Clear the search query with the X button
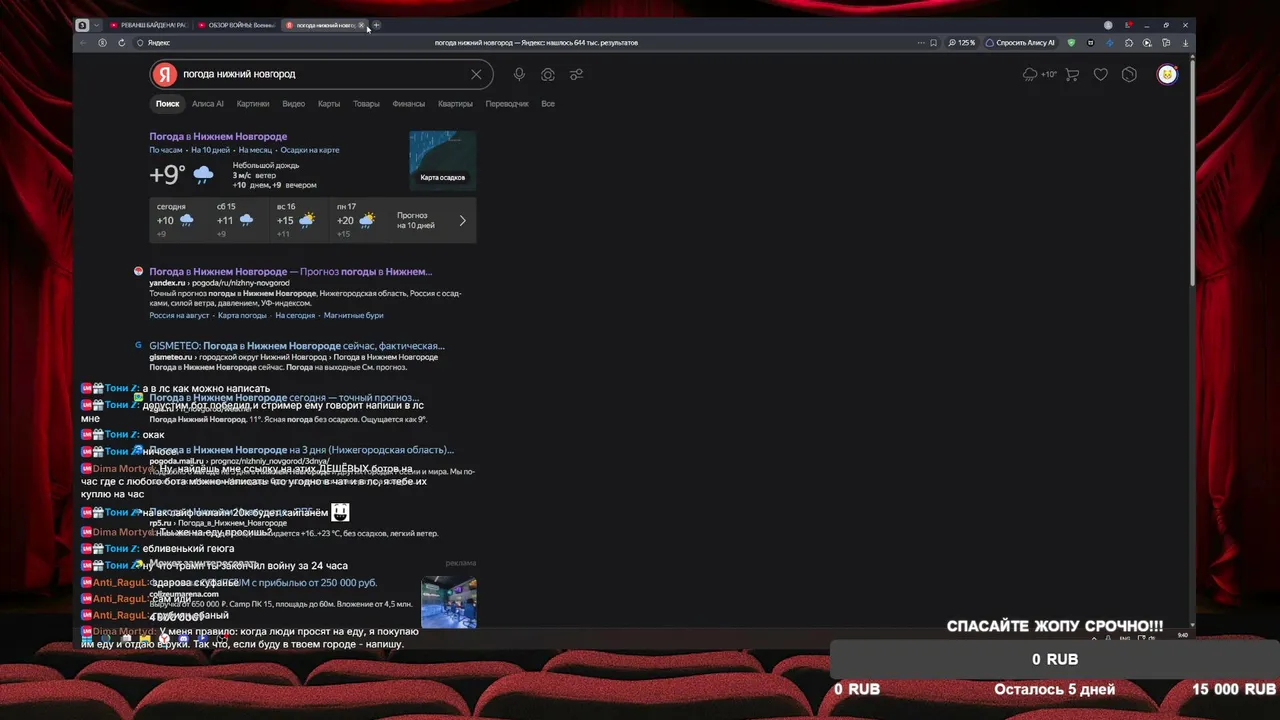1280x720 pixels. (x=476, y=74)
